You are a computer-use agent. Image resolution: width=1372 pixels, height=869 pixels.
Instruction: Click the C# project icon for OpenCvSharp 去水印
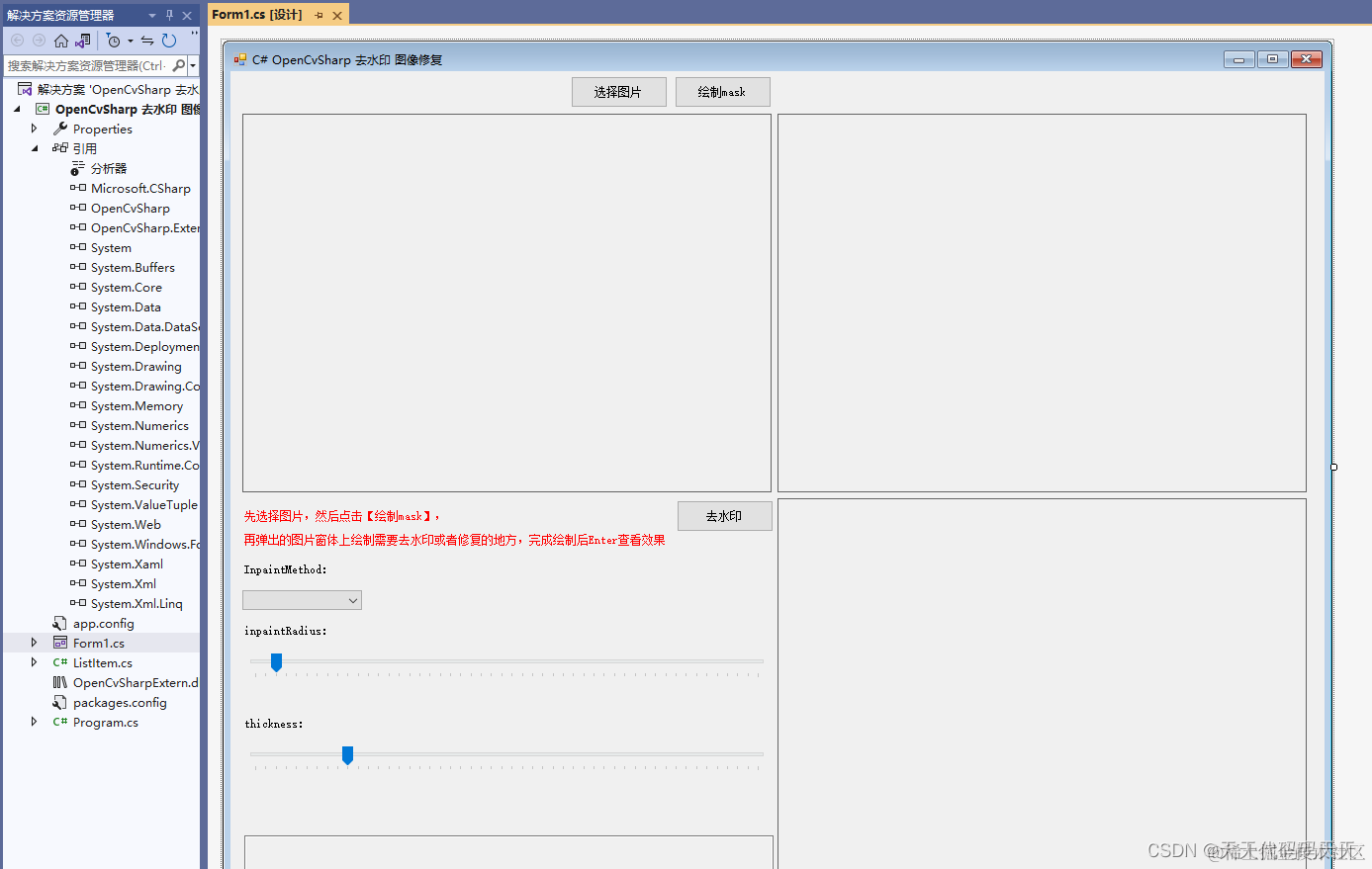43,109
